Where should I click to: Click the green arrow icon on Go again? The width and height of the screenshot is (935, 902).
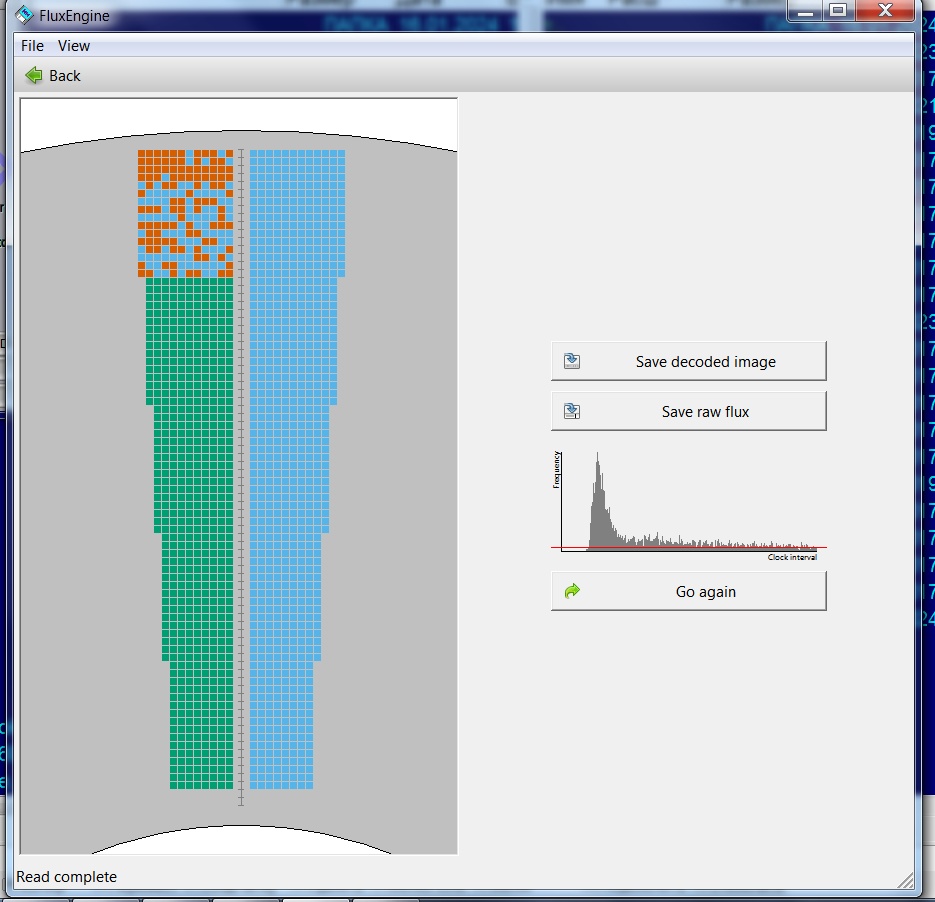[572, 591]
